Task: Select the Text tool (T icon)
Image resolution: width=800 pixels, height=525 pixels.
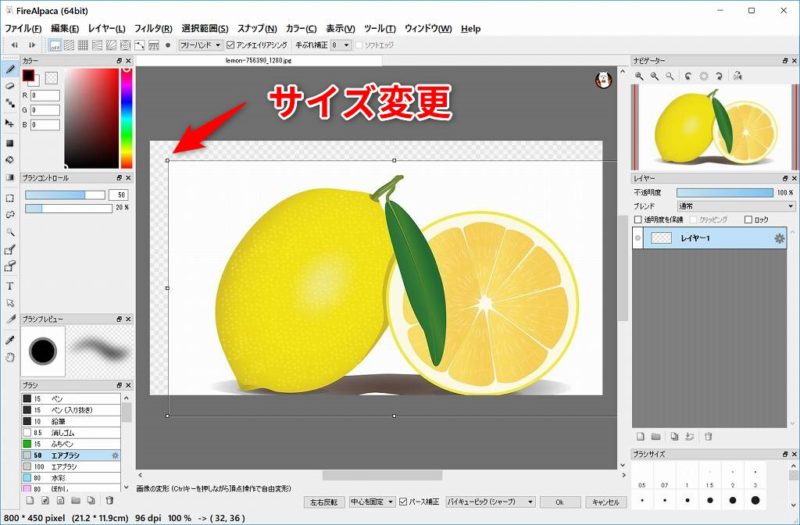Action: 10,285
